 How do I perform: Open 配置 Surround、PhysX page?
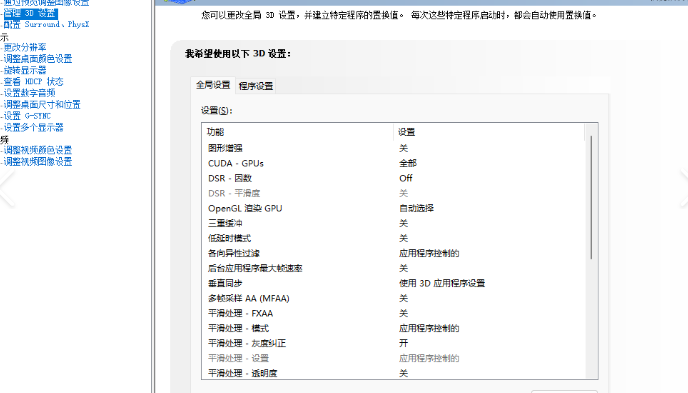point(46,24)
